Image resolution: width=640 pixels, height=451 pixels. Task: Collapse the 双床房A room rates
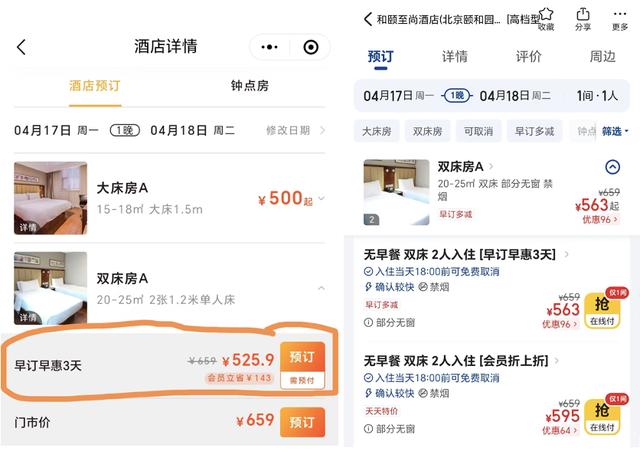322,288
